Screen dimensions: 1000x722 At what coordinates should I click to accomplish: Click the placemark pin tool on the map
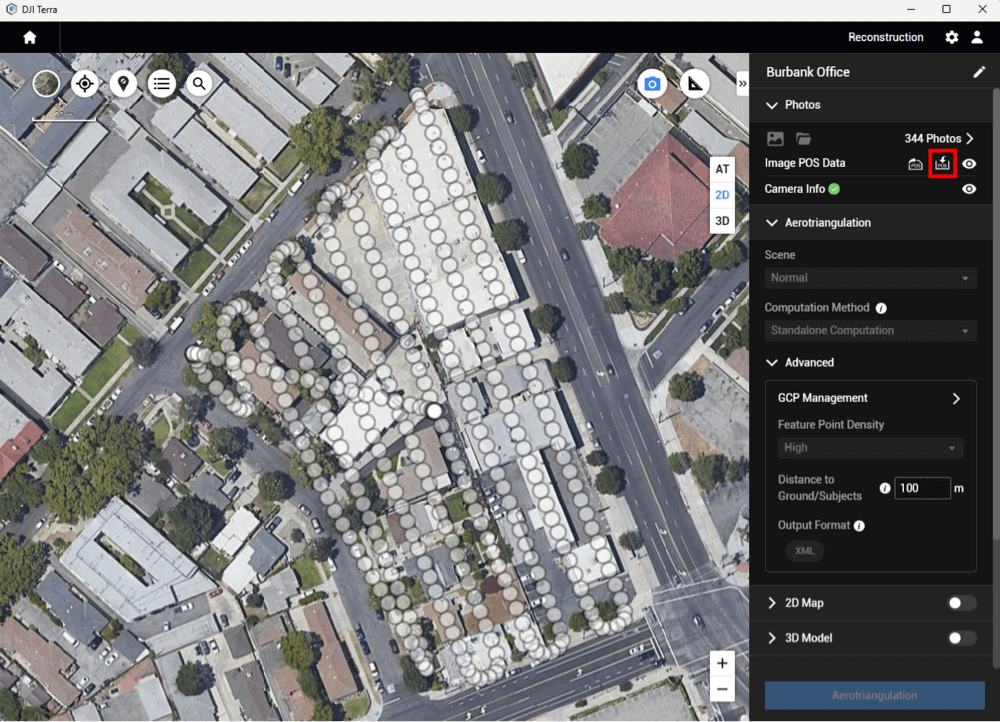[123, 84]
